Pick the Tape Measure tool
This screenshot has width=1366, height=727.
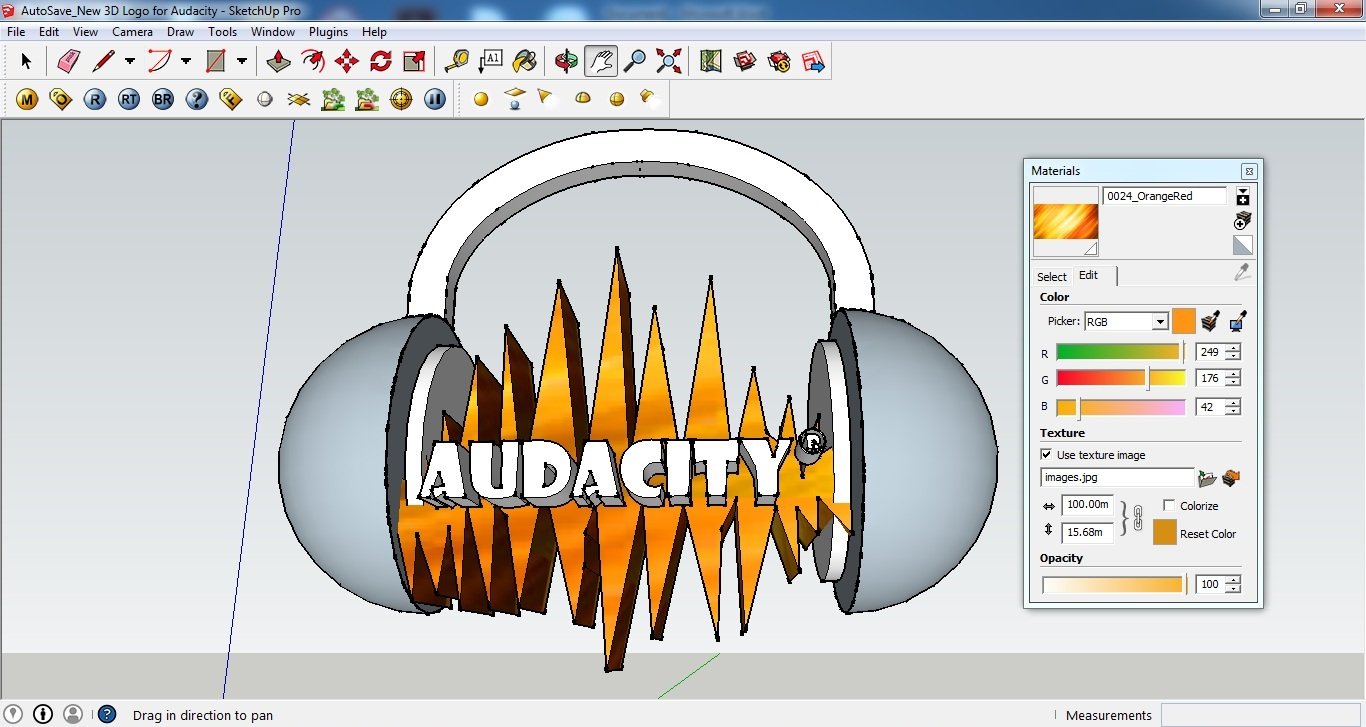(x=457, y=61)
